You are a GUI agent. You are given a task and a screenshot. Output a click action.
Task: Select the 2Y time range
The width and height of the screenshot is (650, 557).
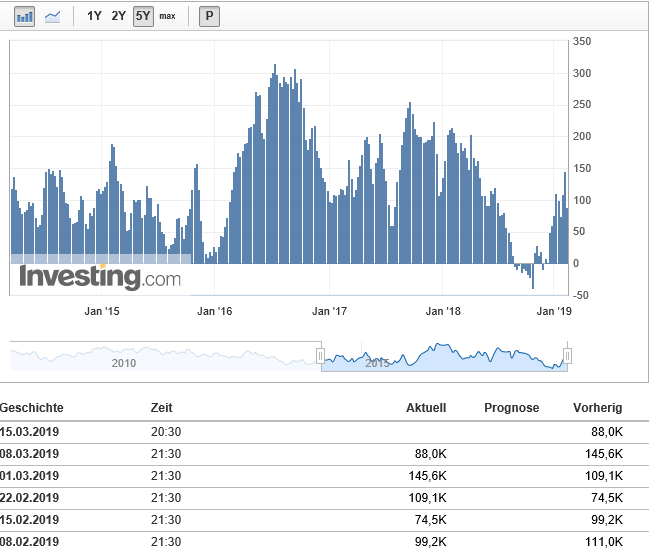[x=119, y=16]
